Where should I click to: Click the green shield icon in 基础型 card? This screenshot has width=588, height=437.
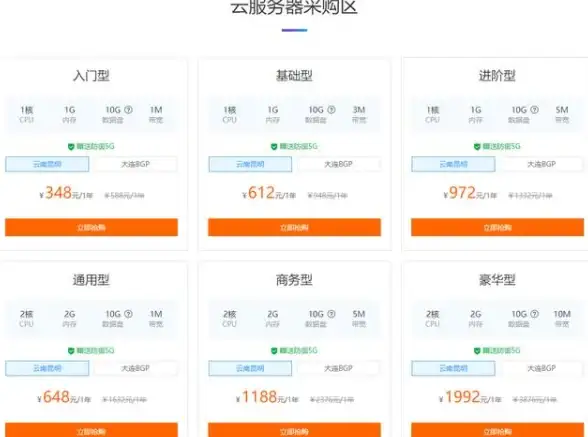tap(274, 147)
